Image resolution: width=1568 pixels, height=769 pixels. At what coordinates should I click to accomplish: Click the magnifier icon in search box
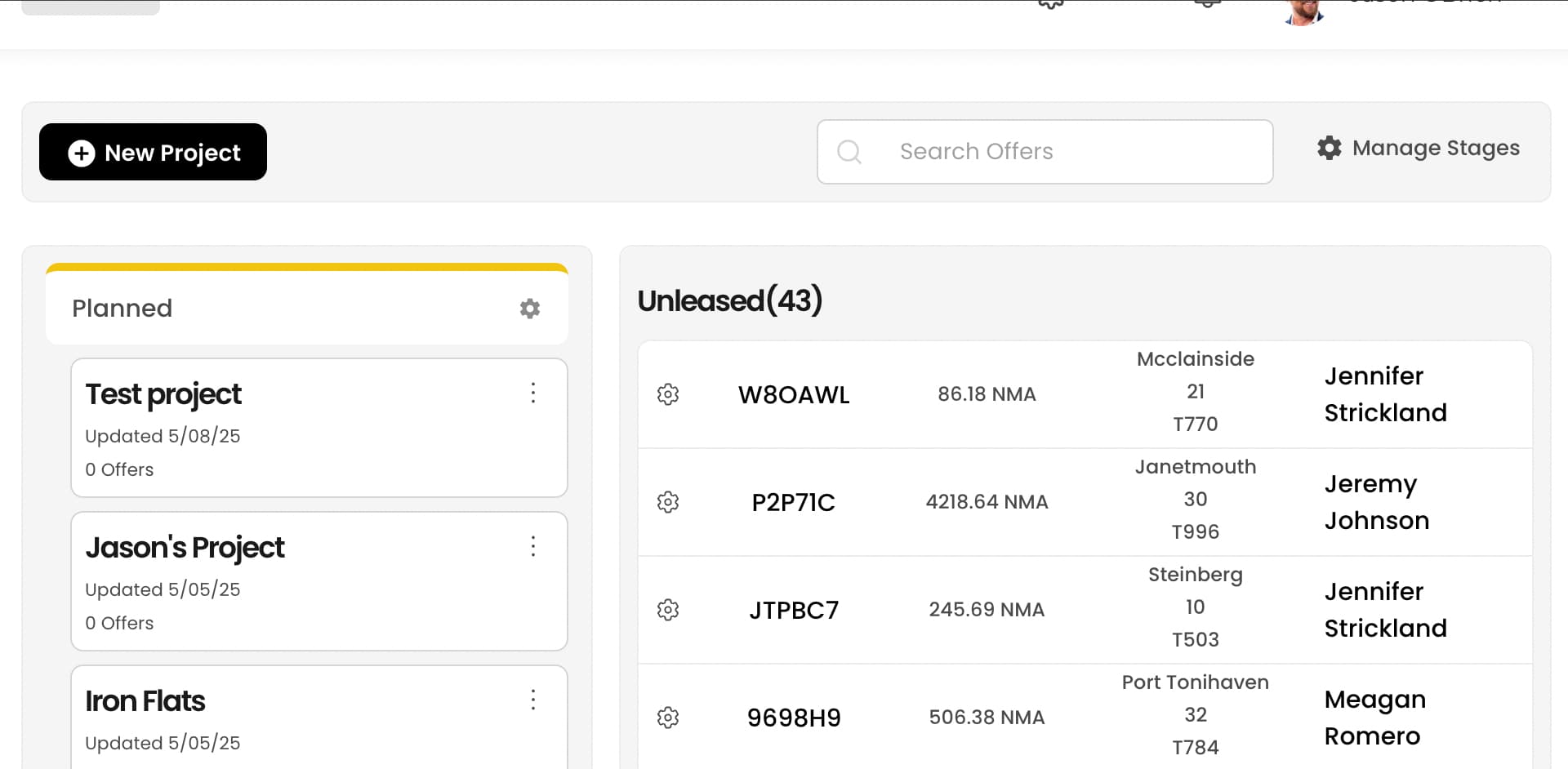click(x=849, y=152)
